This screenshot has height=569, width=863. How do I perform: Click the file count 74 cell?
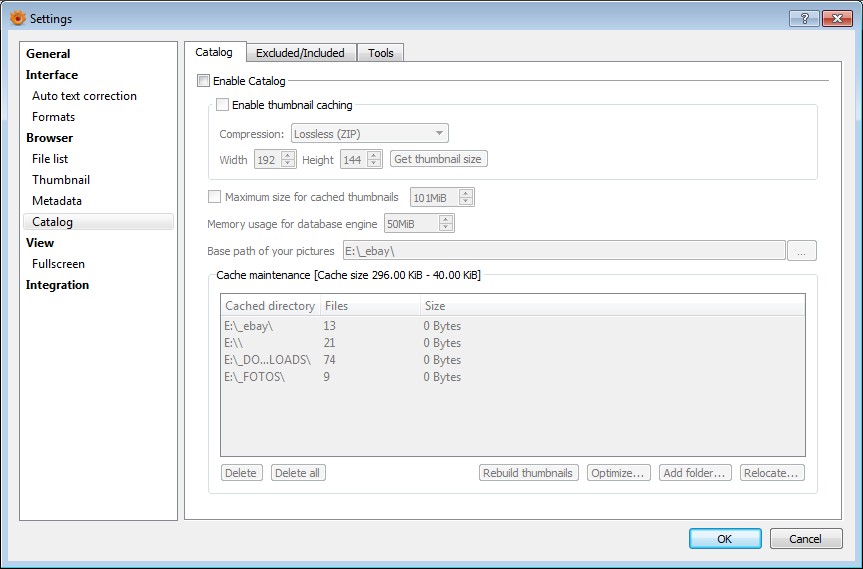(330, 360)
